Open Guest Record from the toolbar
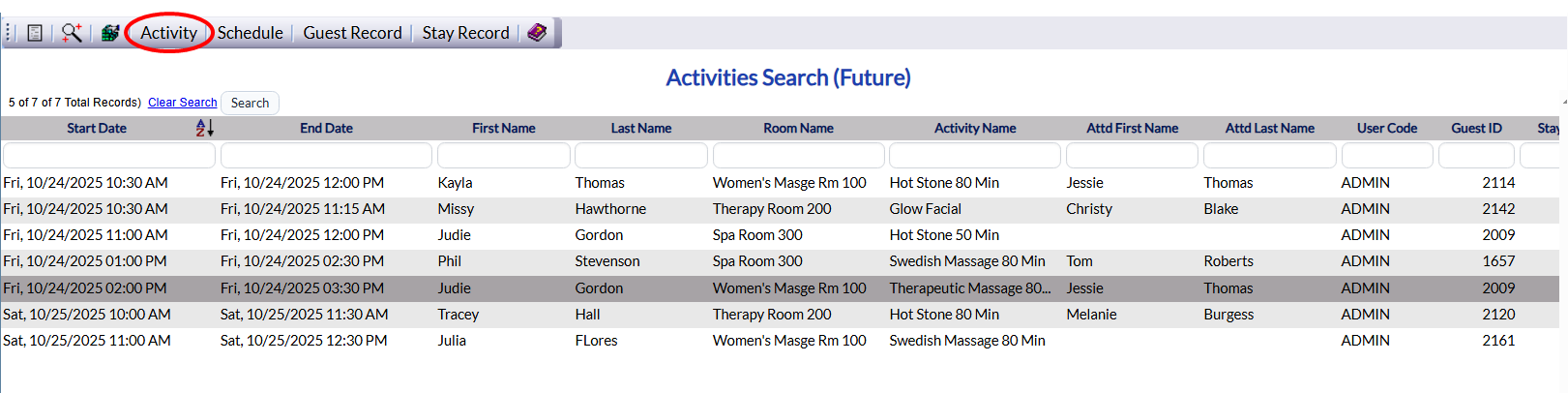Screen dimensions: 1568x393 click(352, 33)
